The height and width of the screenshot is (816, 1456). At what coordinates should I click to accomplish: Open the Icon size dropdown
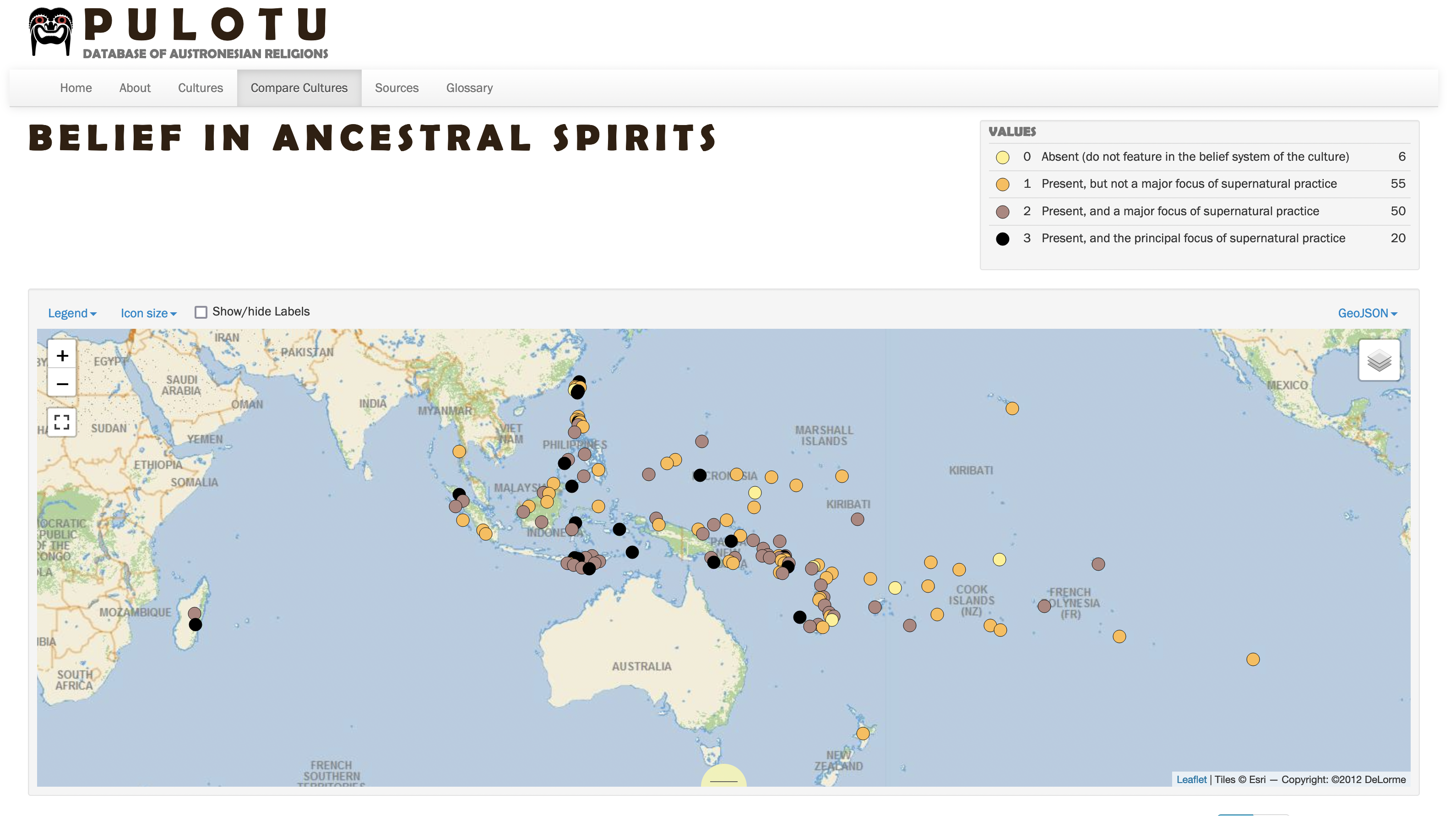tap(148, 313)
